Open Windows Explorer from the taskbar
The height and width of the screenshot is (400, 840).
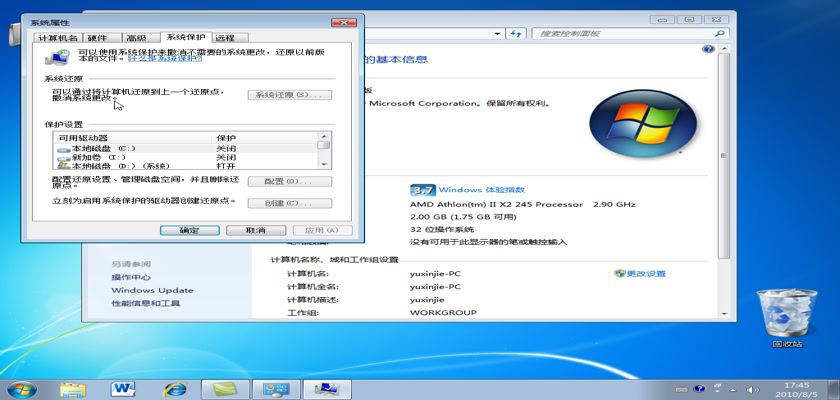pyautogui.click(x=73, y=387)
